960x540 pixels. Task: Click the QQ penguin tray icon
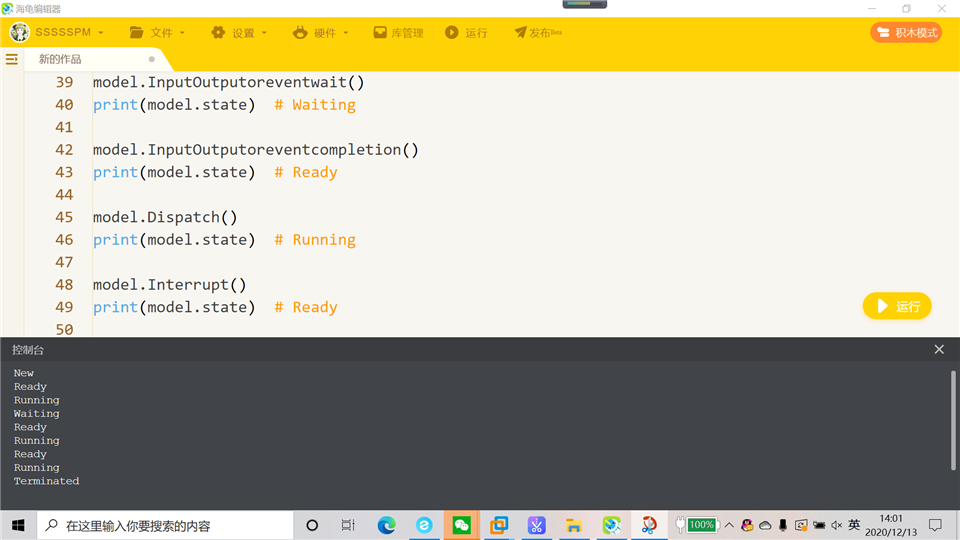coord(747,525)
